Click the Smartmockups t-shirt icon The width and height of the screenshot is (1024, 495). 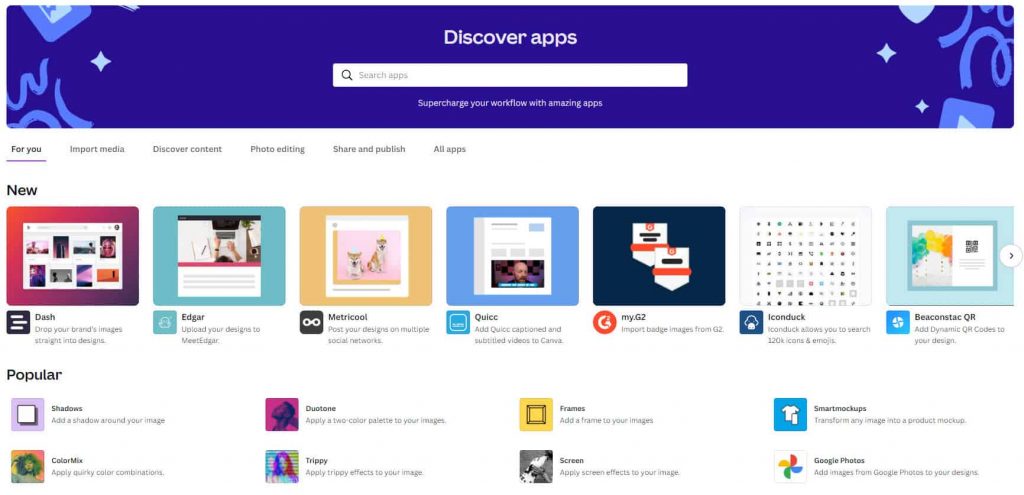[790, 414]
